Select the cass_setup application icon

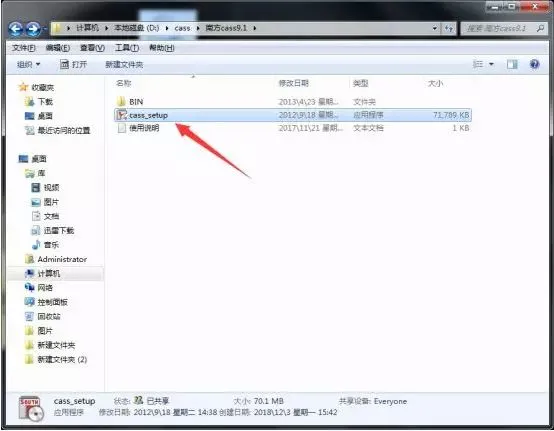coord(122,115)
